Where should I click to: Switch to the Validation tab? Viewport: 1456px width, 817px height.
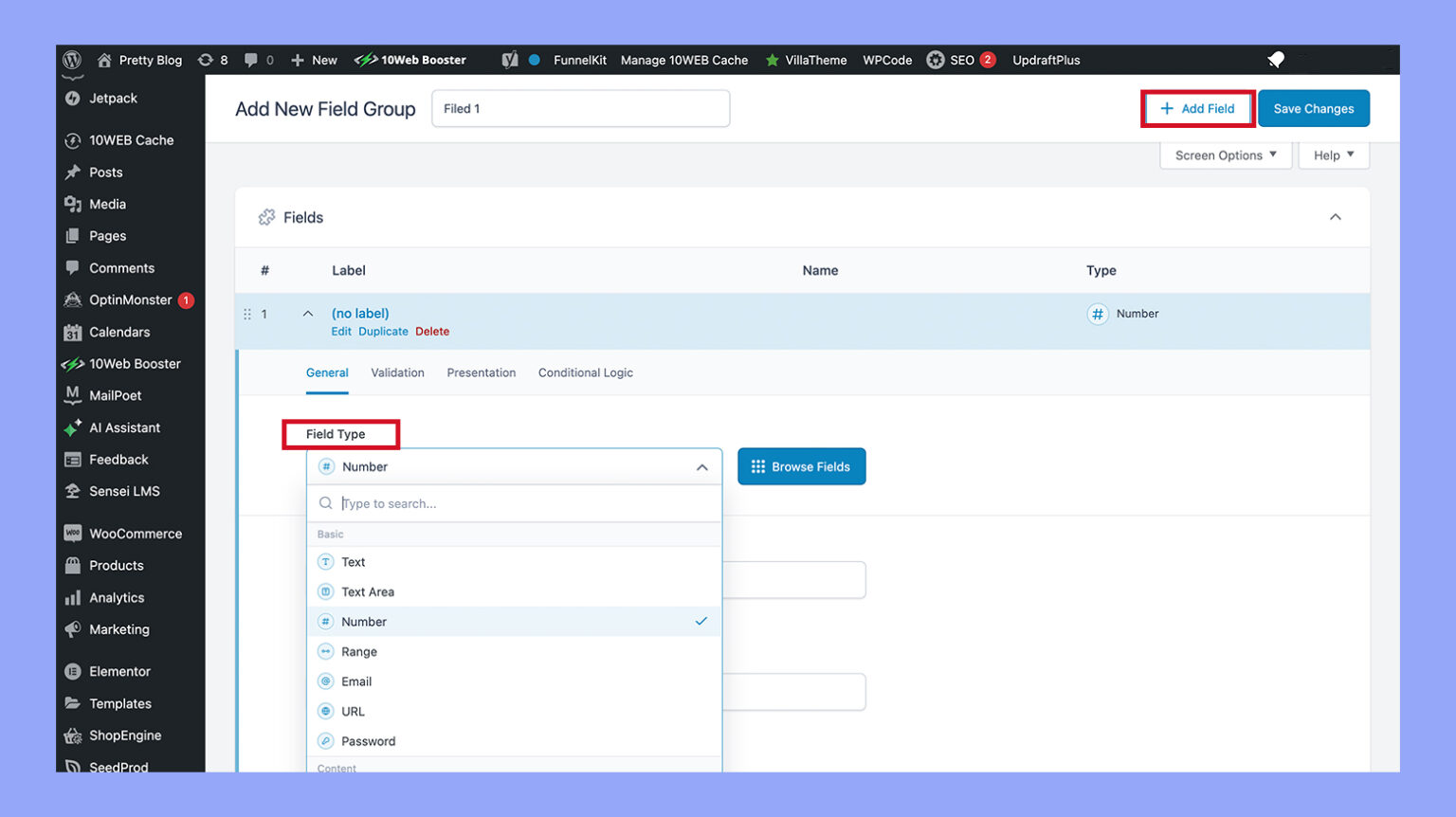point(397,372)
